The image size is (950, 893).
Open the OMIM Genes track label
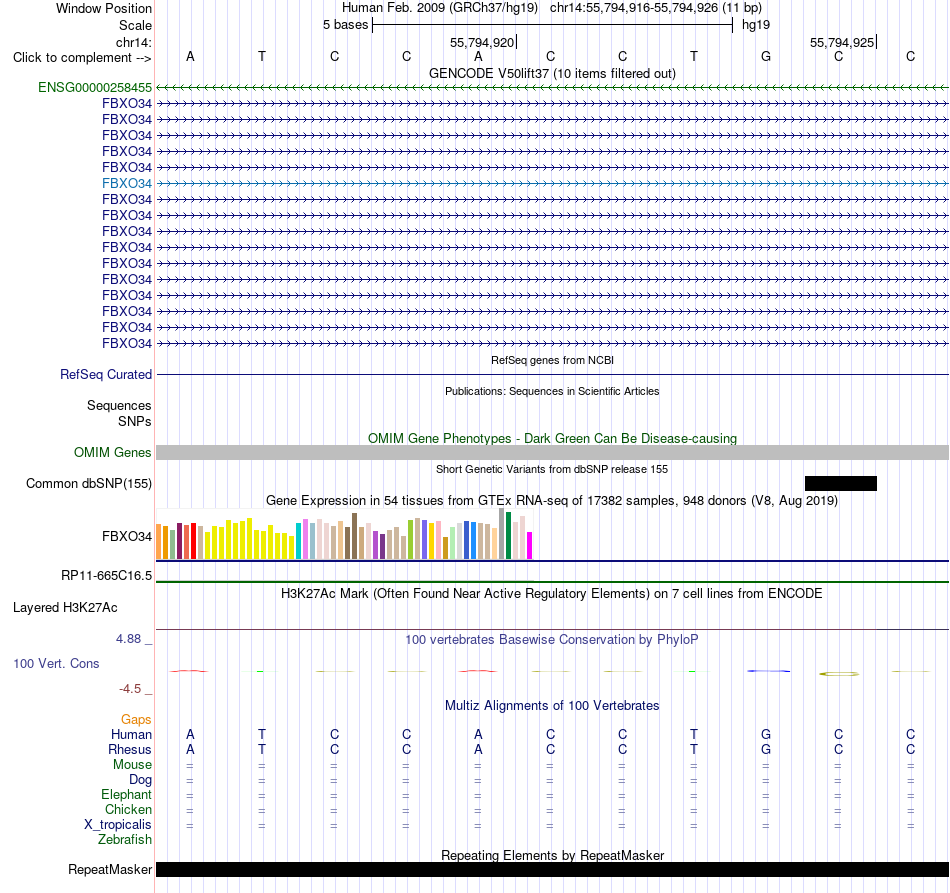coord(112,453)
